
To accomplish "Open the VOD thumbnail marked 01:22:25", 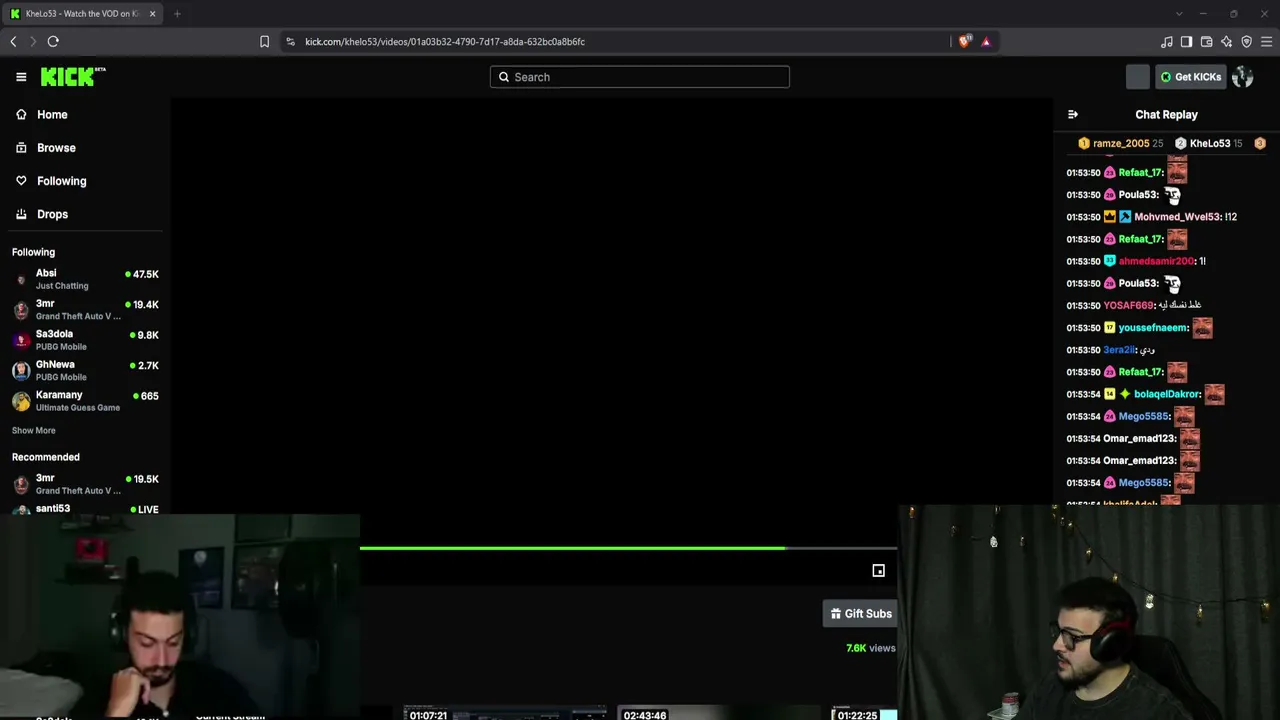I will (864, 713).
